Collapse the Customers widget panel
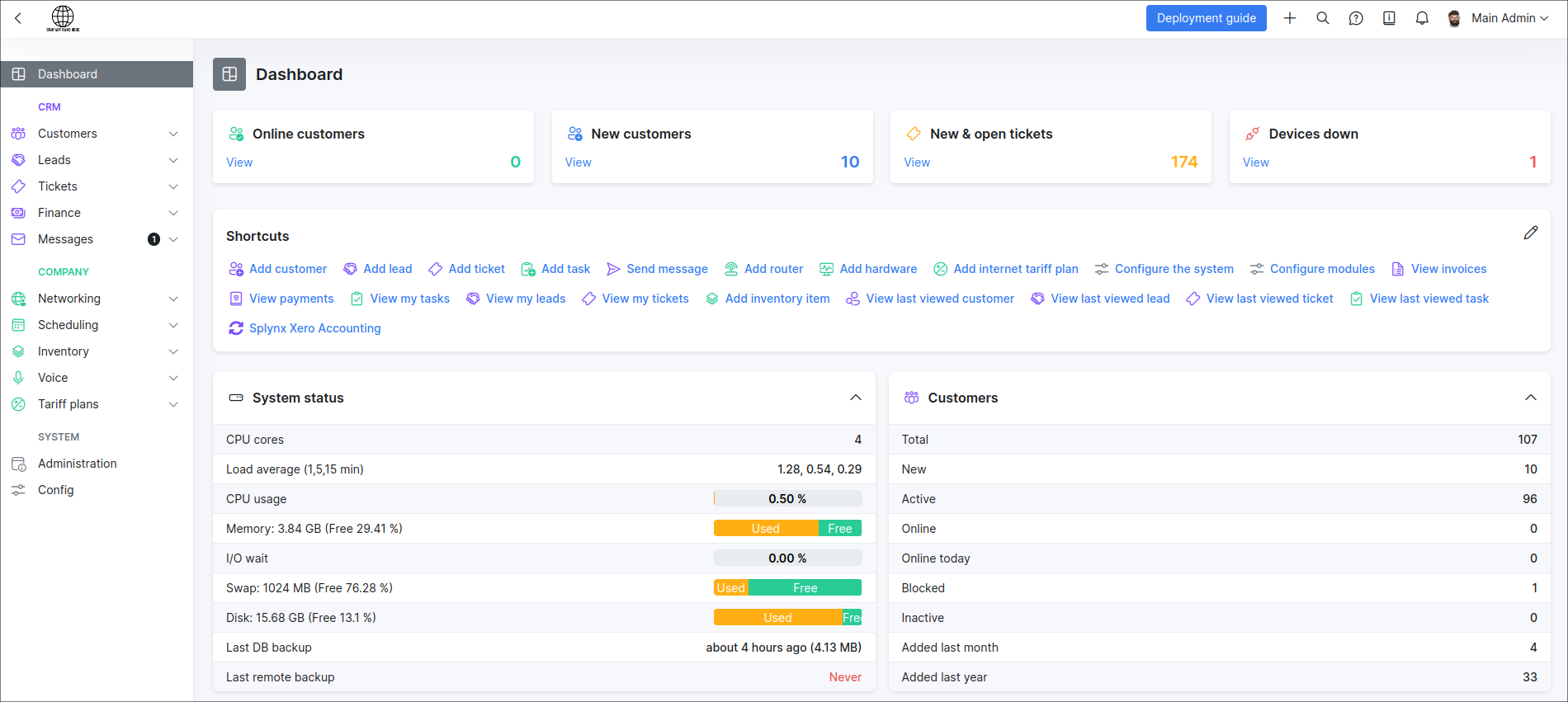1568x702 pixels. tap(1531, 398)
